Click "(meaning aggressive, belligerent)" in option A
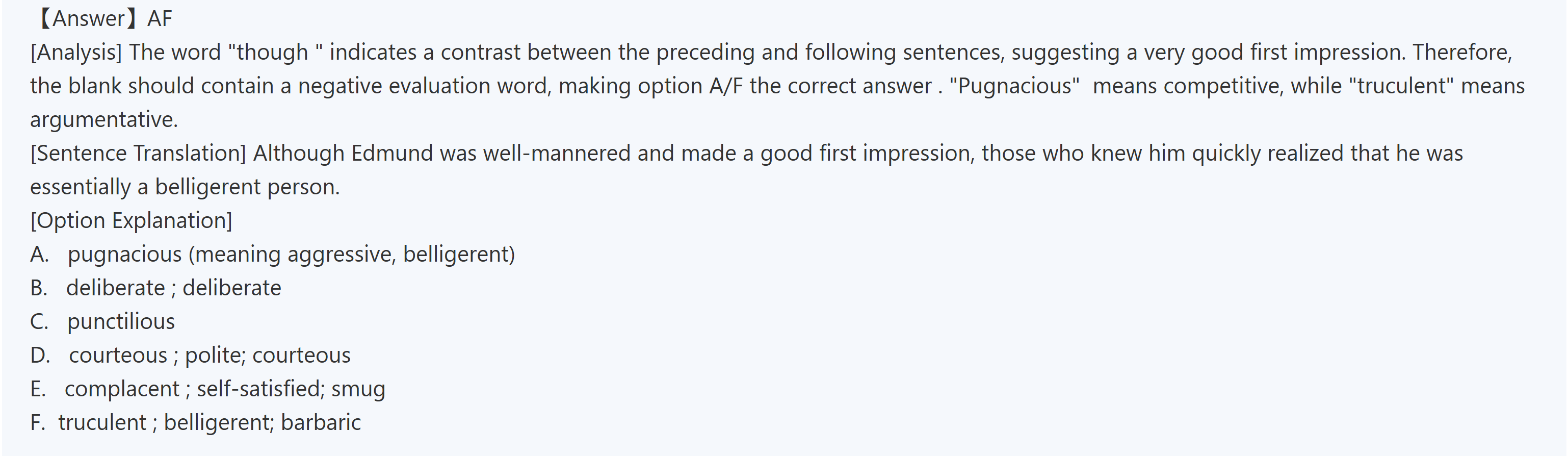The height and width of the screenshot is (456, 1568). (x=352, y=255)
